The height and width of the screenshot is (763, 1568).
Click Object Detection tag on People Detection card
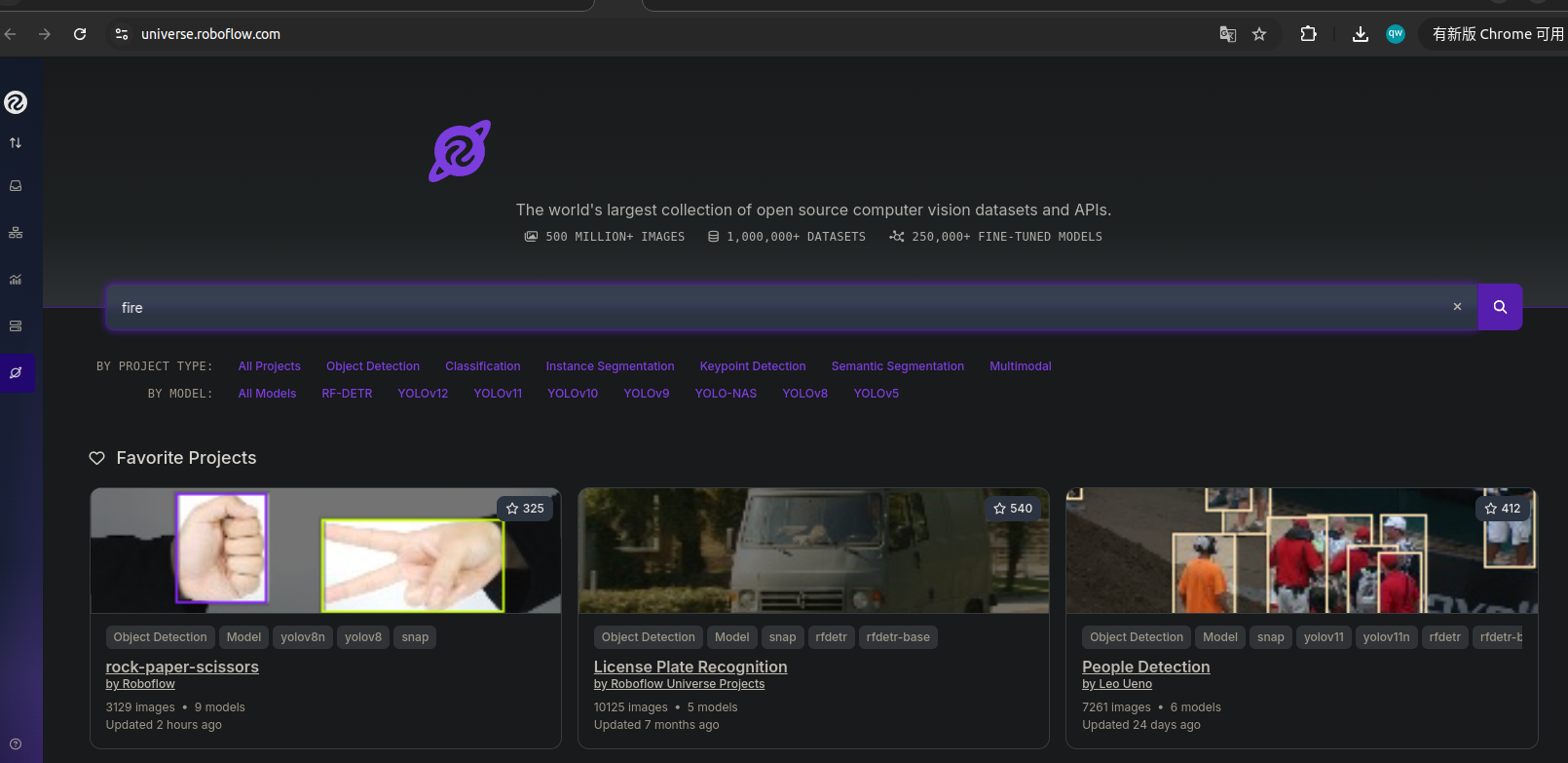1137,637
